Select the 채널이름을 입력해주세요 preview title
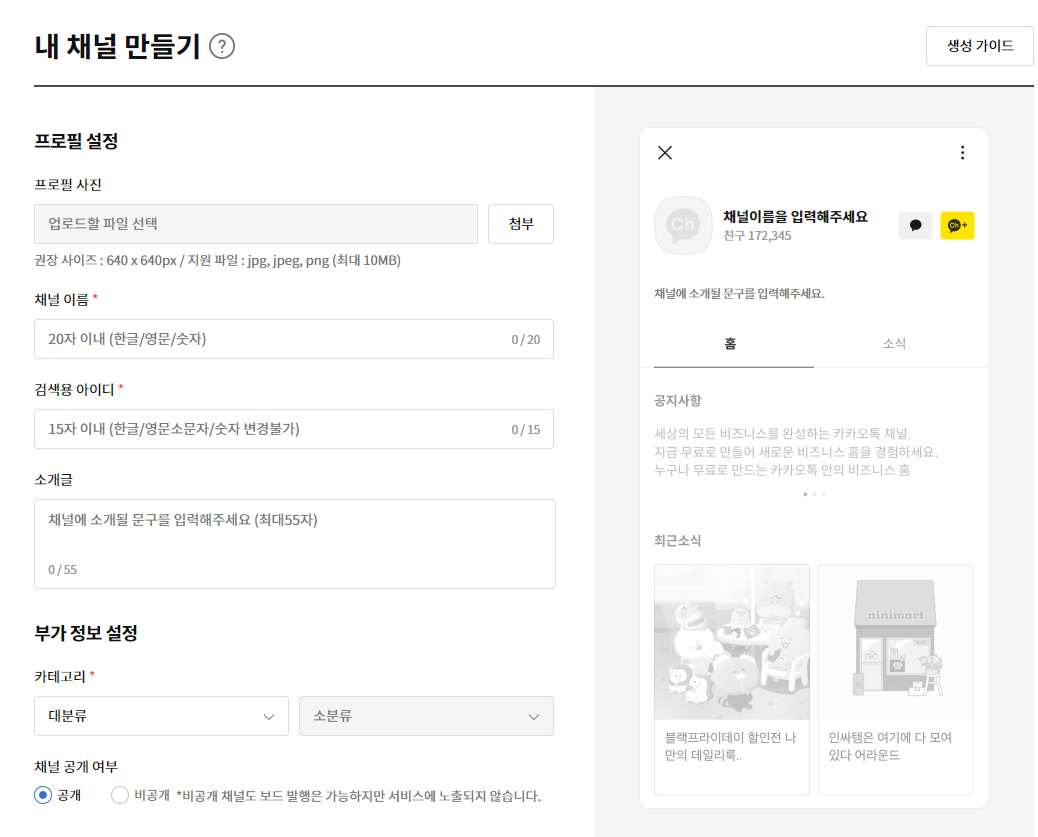 795,217
